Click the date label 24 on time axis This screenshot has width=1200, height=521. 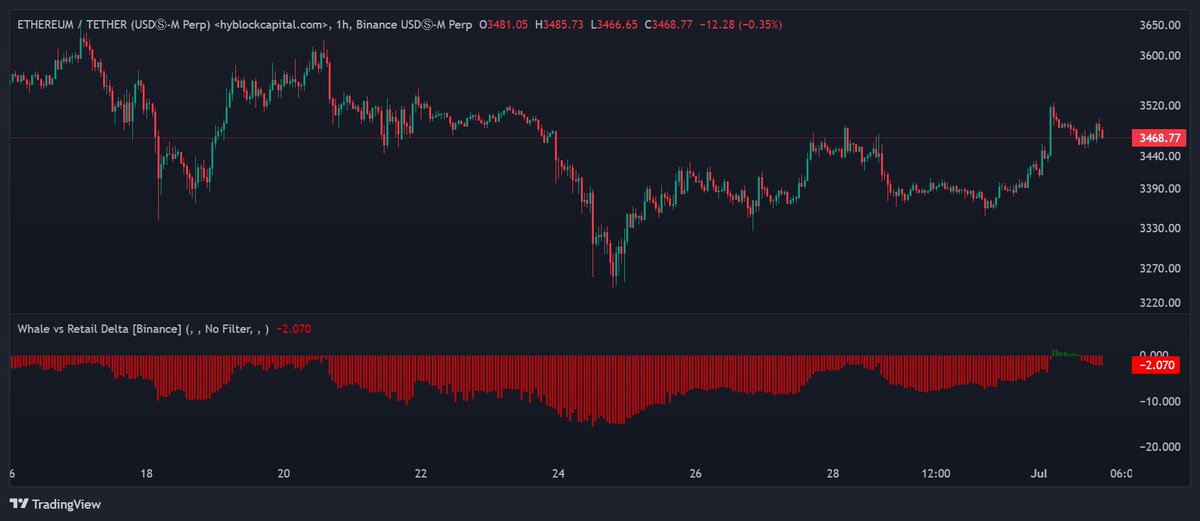pyautogui.click(x=558, y=474)
